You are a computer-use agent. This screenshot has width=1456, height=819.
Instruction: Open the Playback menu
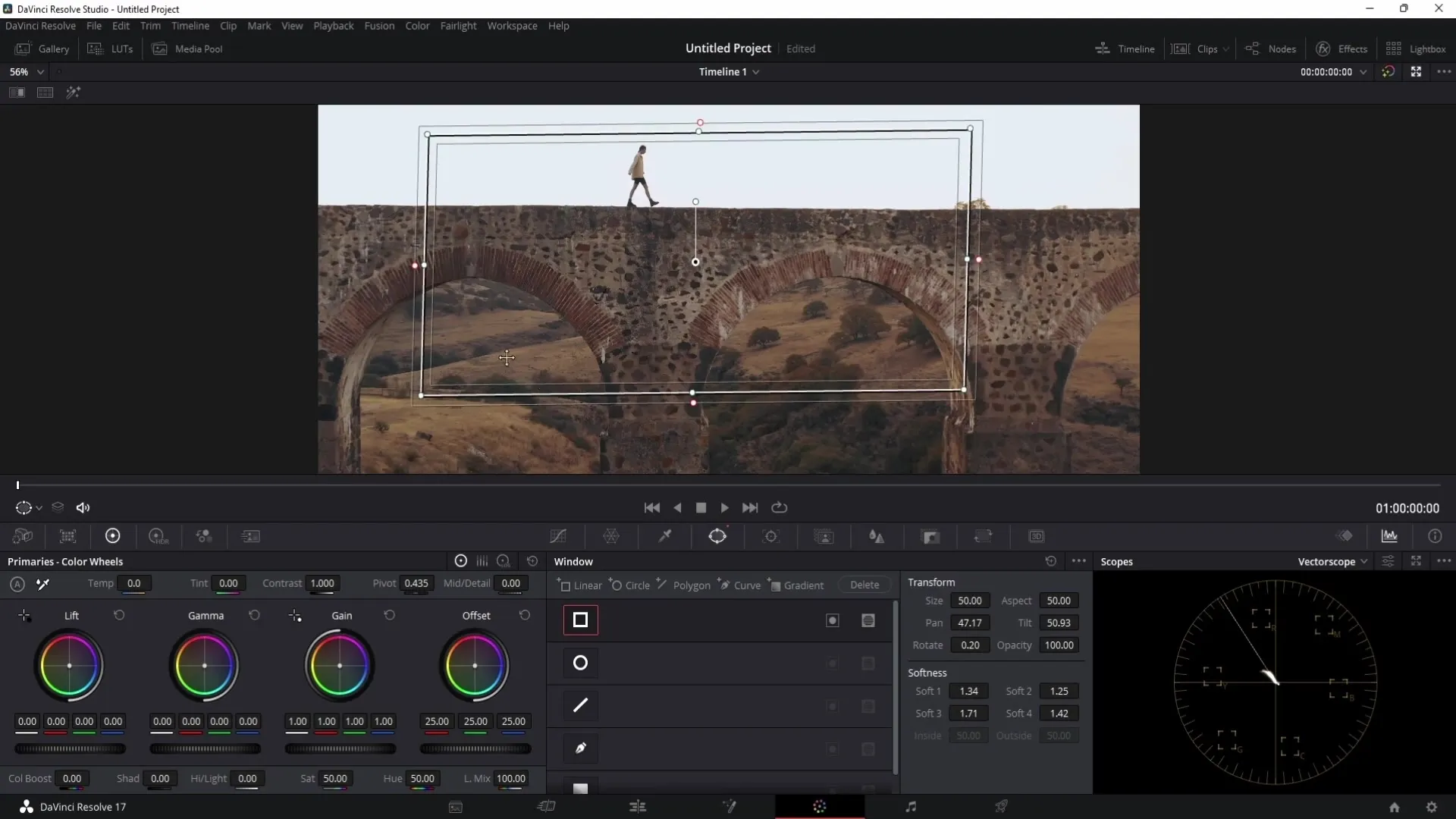click(x=333, y=25)
